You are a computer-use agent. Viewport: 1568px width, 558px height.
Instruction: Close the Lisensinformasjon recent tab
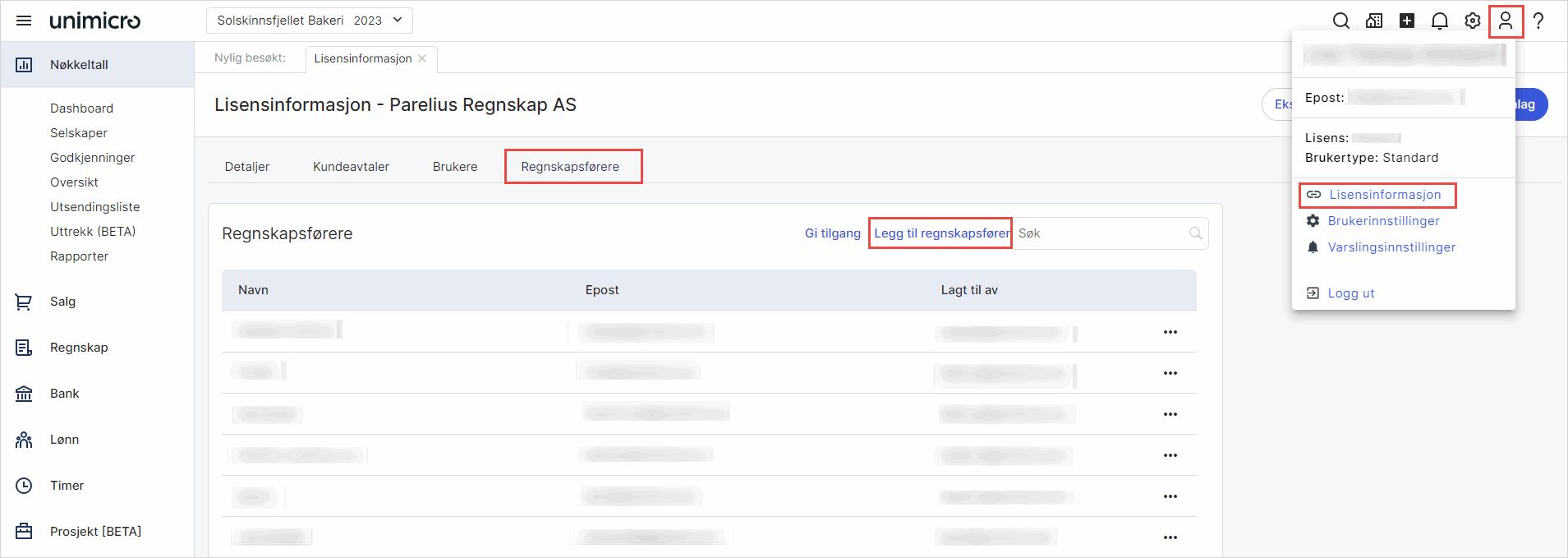tap(422, 58)
